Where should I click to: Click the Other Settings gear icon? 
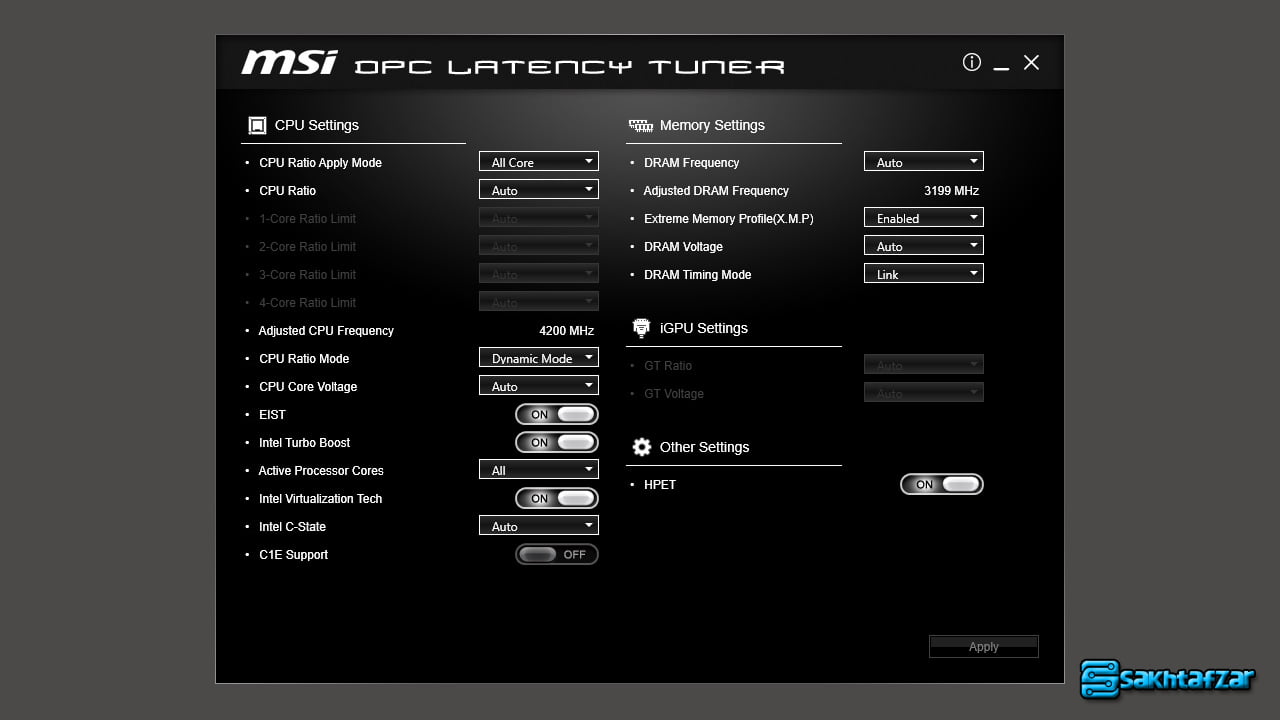tap(641, 447)
